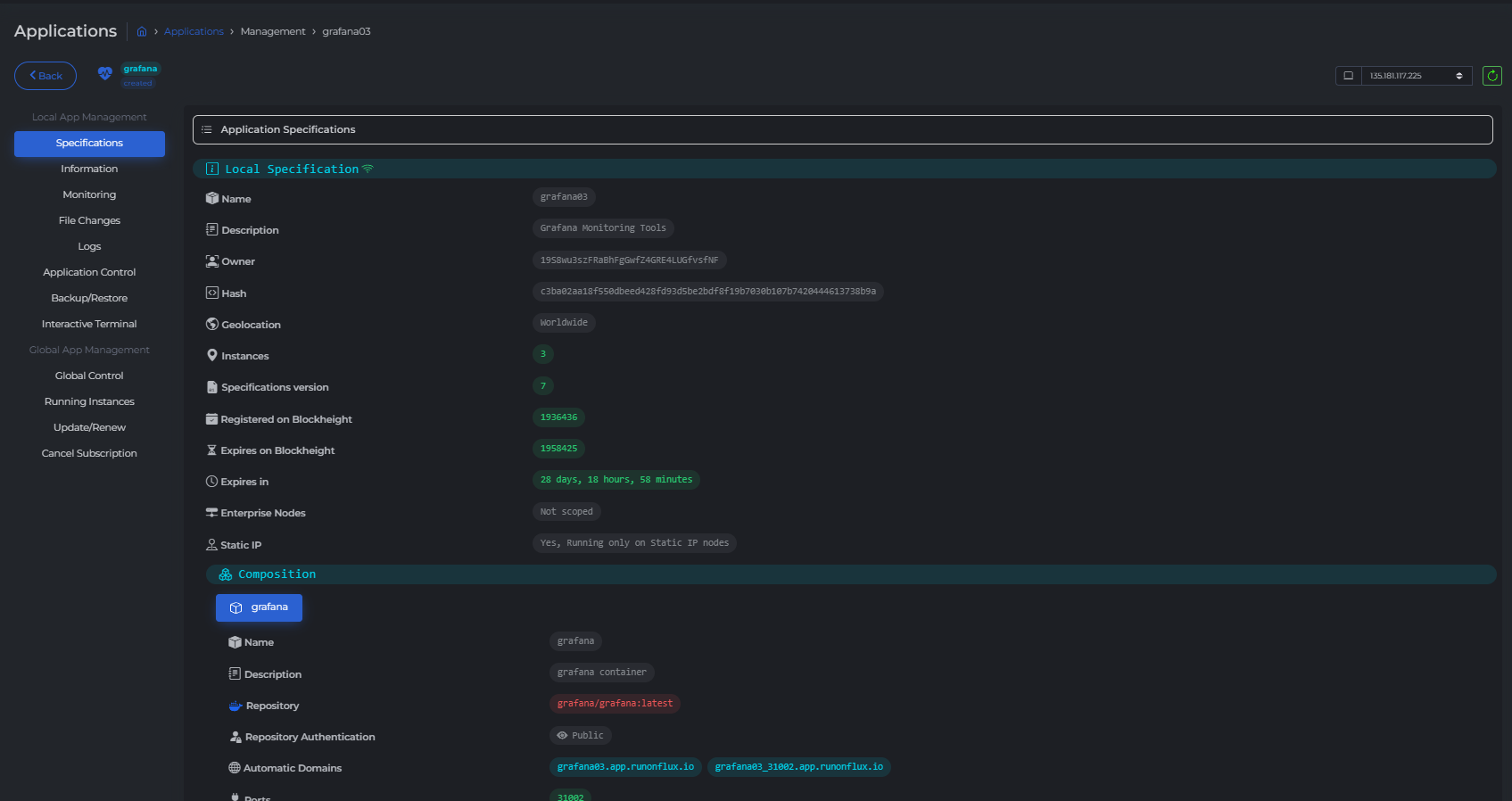This screenshot has width=1512, height=801.
Task: Click the Back button
Action: 45,76
